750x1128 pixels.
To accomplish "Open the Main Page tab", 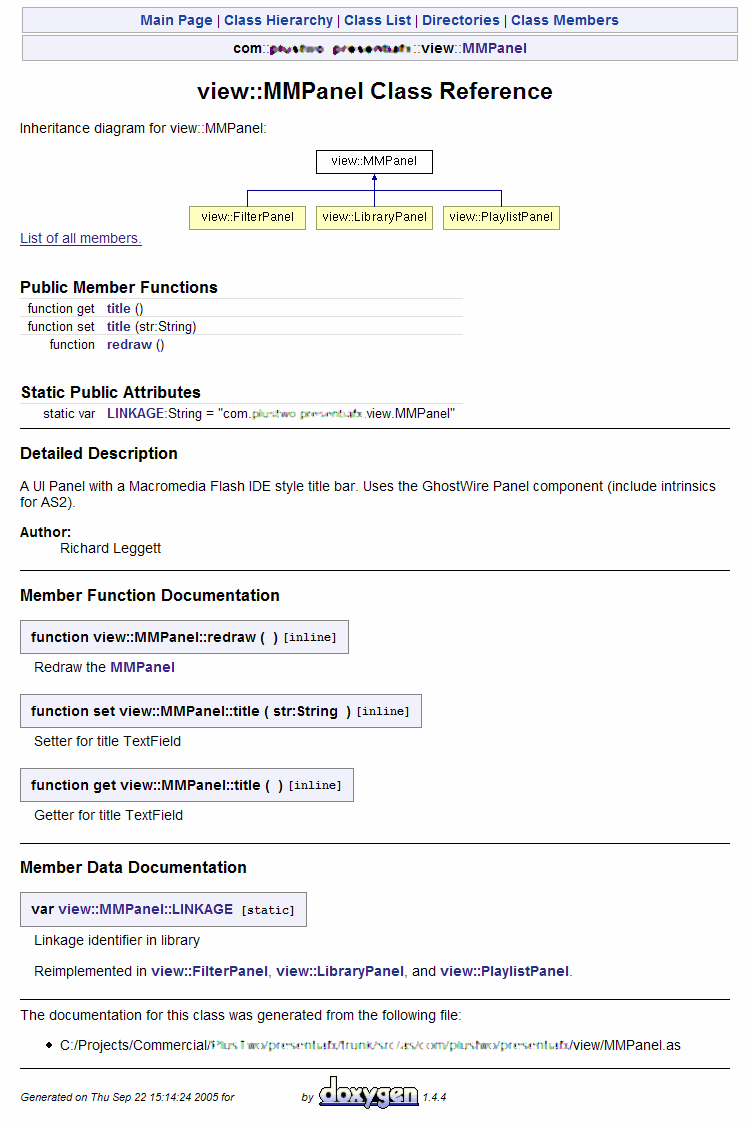I will point(176,20).
